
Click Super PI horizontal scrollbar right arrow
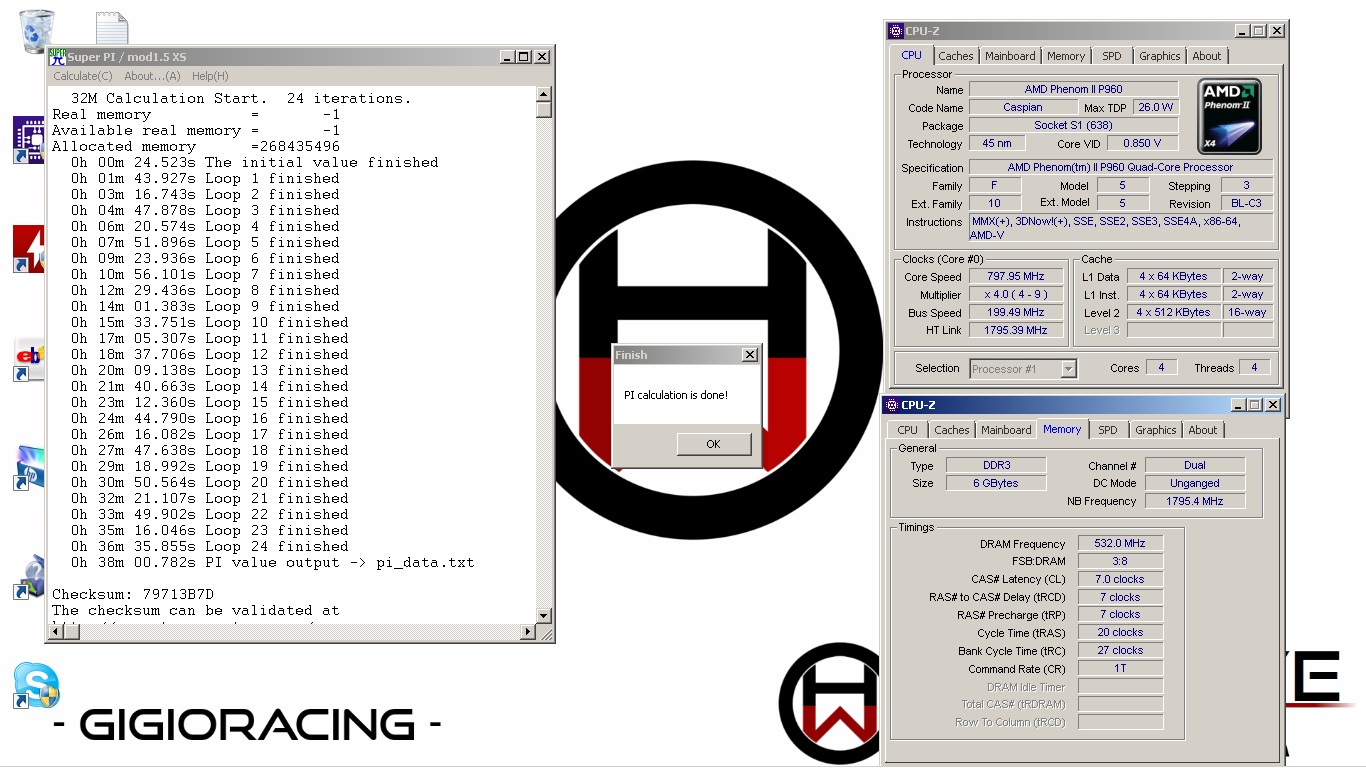click(528, 632)
